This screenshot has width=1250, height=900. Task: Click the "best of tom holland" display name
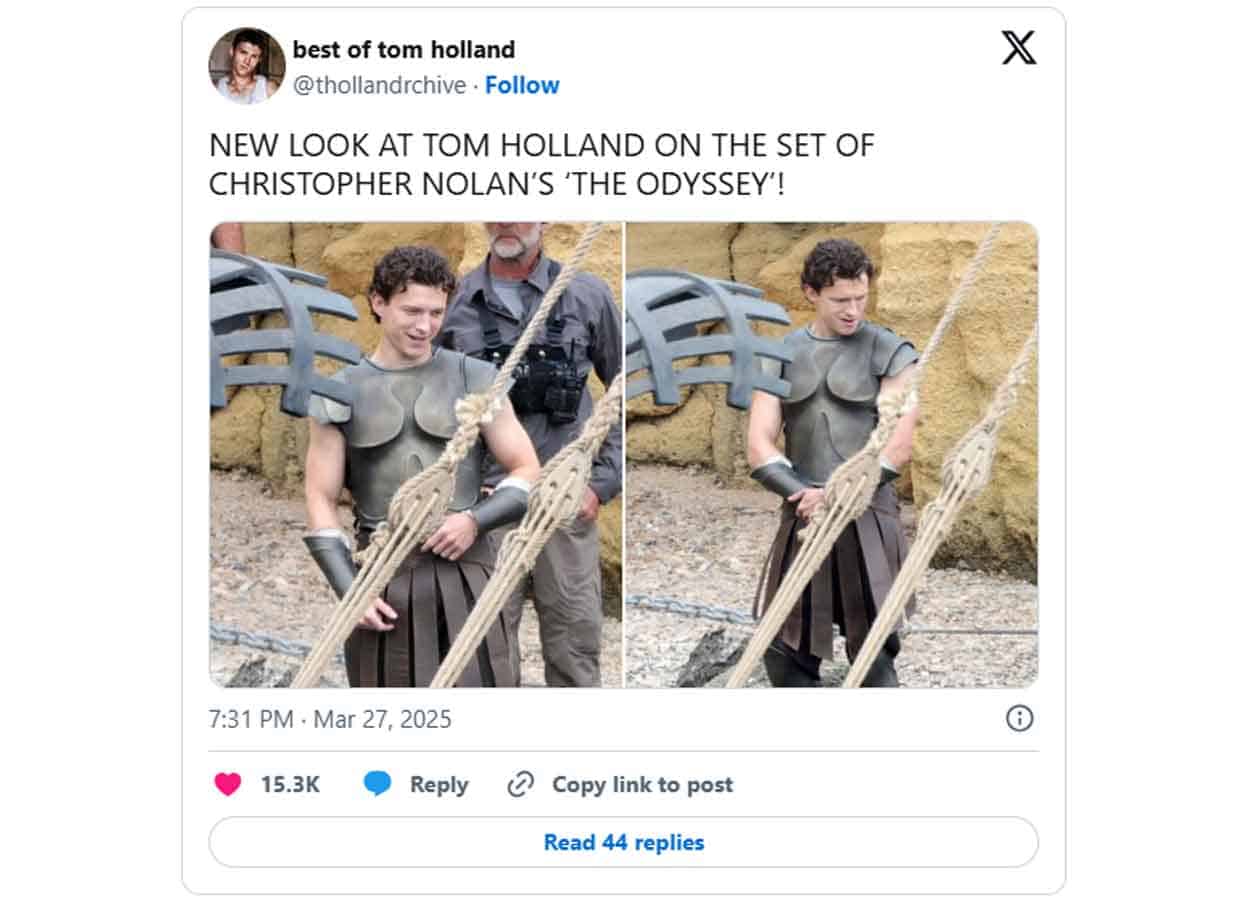(x=404, y=51)
